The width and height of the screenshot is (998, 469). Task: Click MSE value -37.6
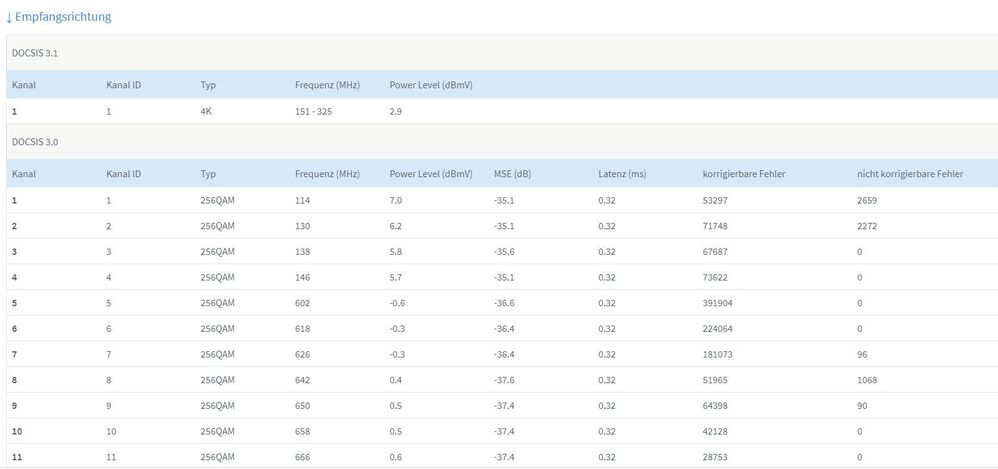504,381
